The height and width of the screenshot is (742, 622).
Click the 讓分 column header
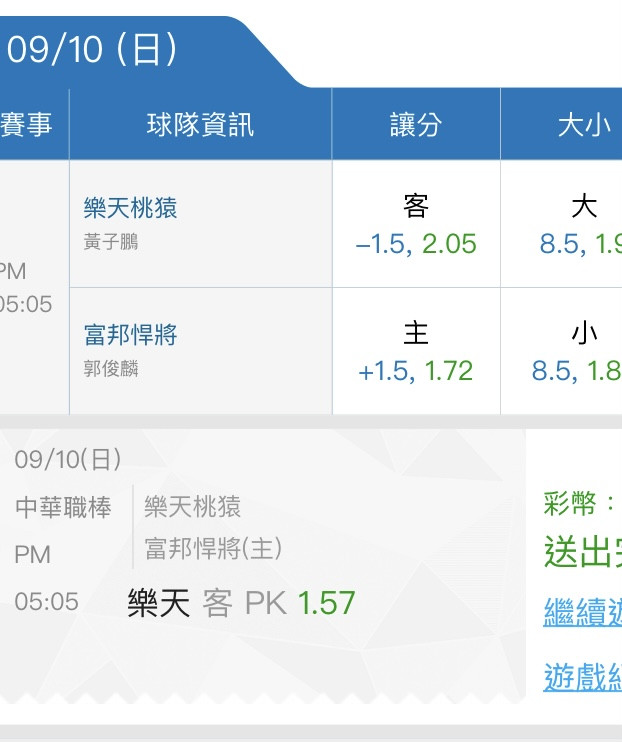tap(415, 124)
